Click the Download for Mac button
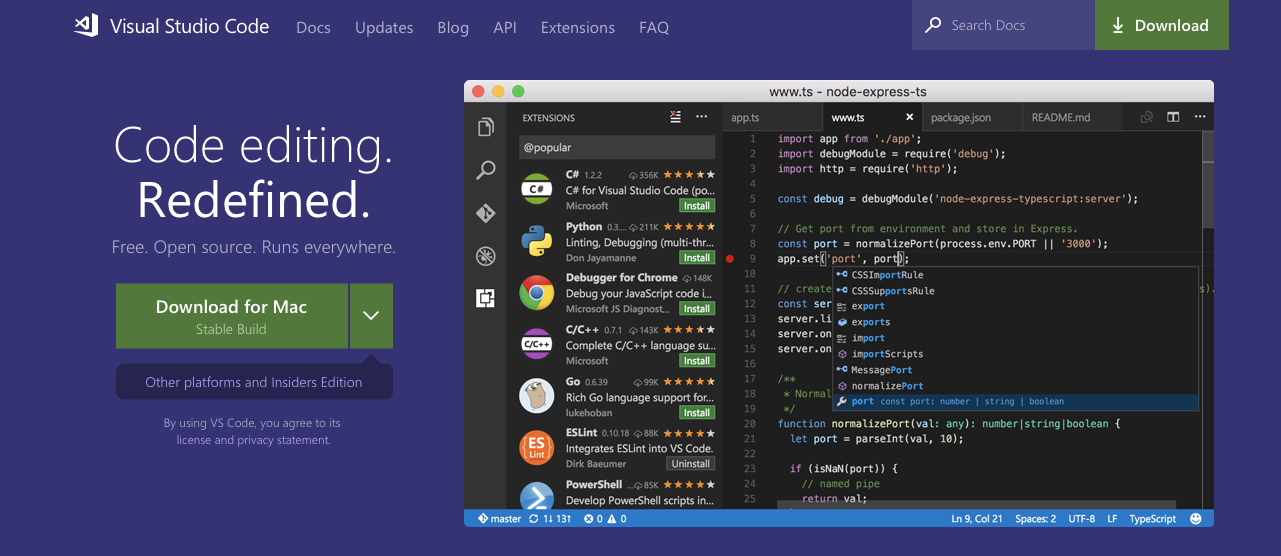 click(x=232, y=316)
